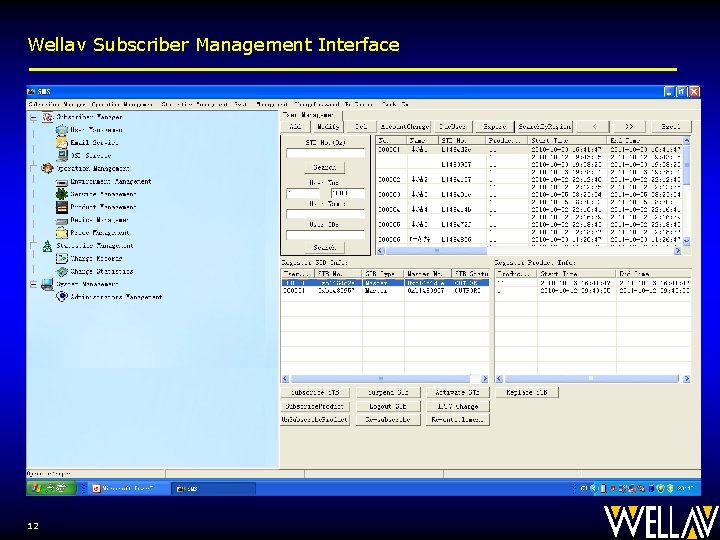Screen dimensions: 720x540
Task: Click the Activate STB button
Action: [457, 393]
